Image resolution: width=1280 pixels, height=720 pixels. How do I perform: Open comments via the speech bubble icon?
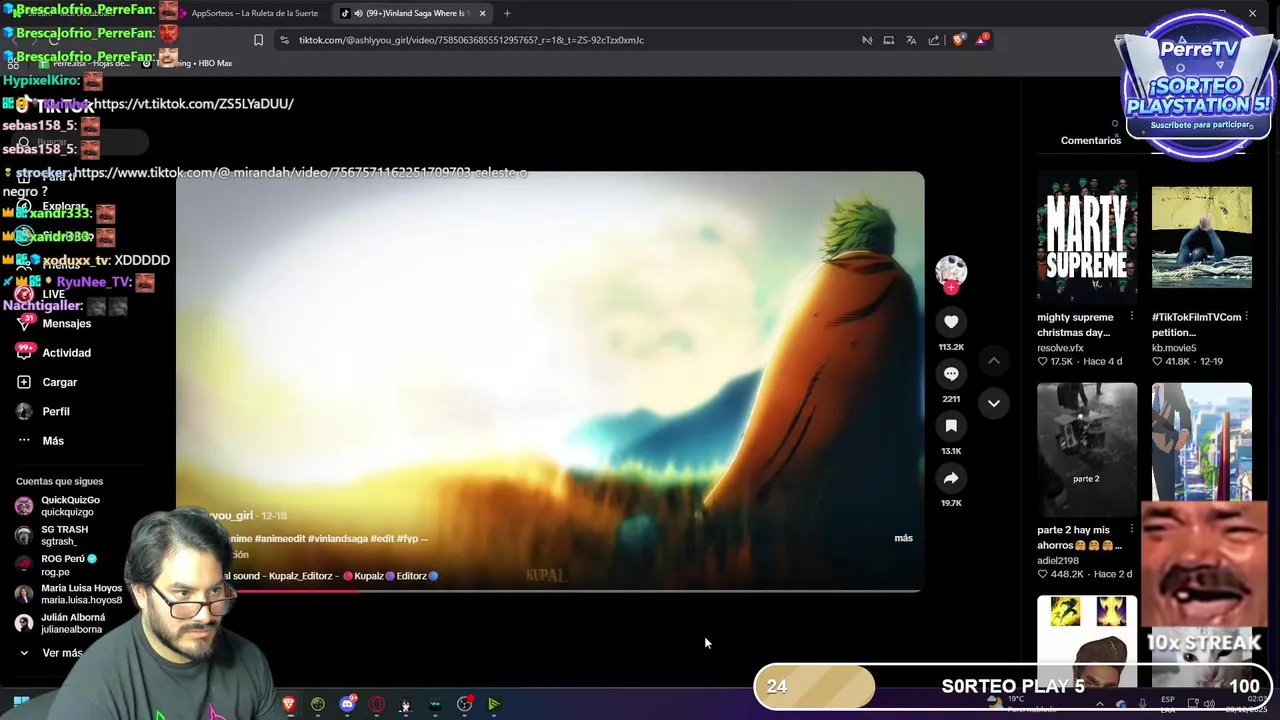(x=951, y=374)
